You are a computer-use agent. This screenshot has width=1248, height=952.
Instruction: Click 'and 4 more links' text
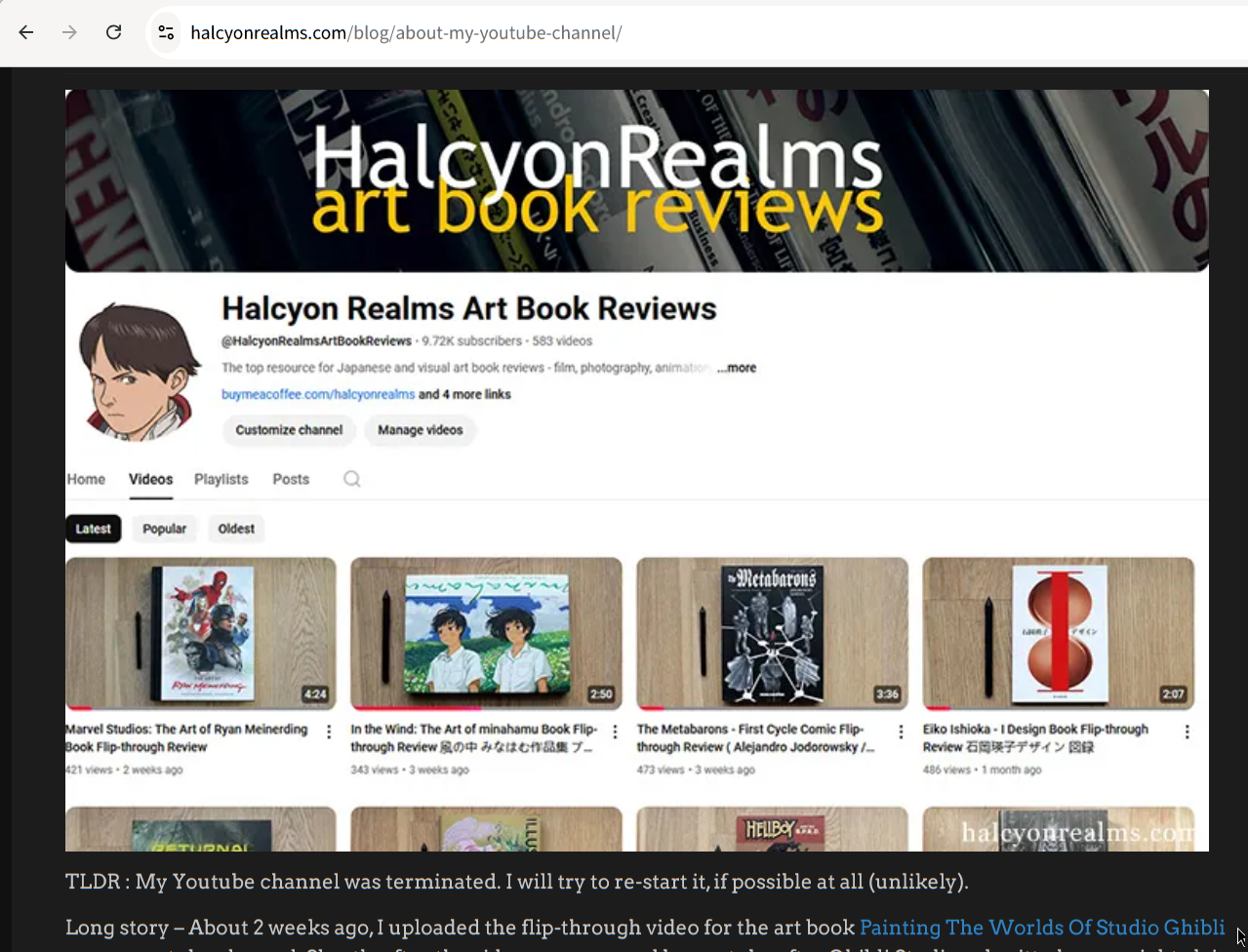click(x=464, y=394)
